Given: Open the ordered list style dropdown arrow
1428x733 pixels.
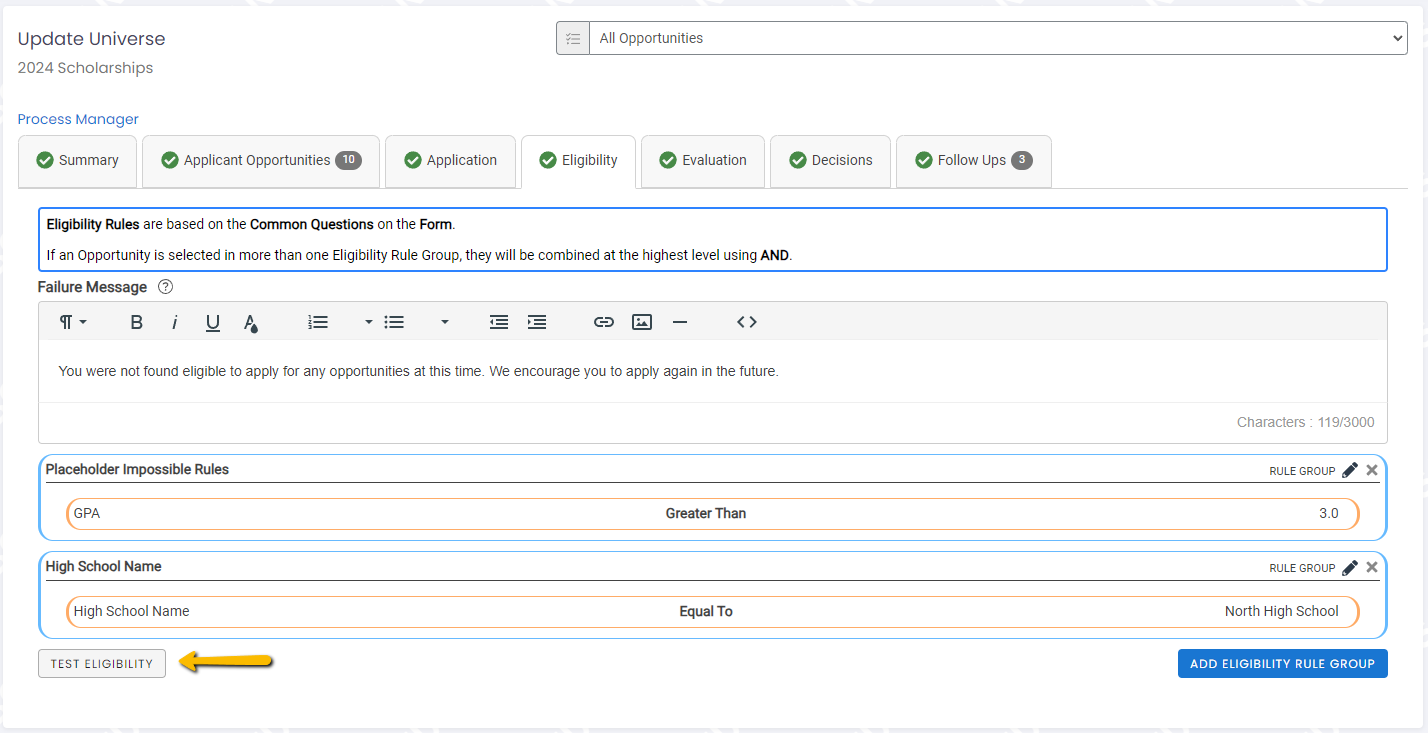Looking at the screenshot, I should pyautogui.click(x=368, y=322).
